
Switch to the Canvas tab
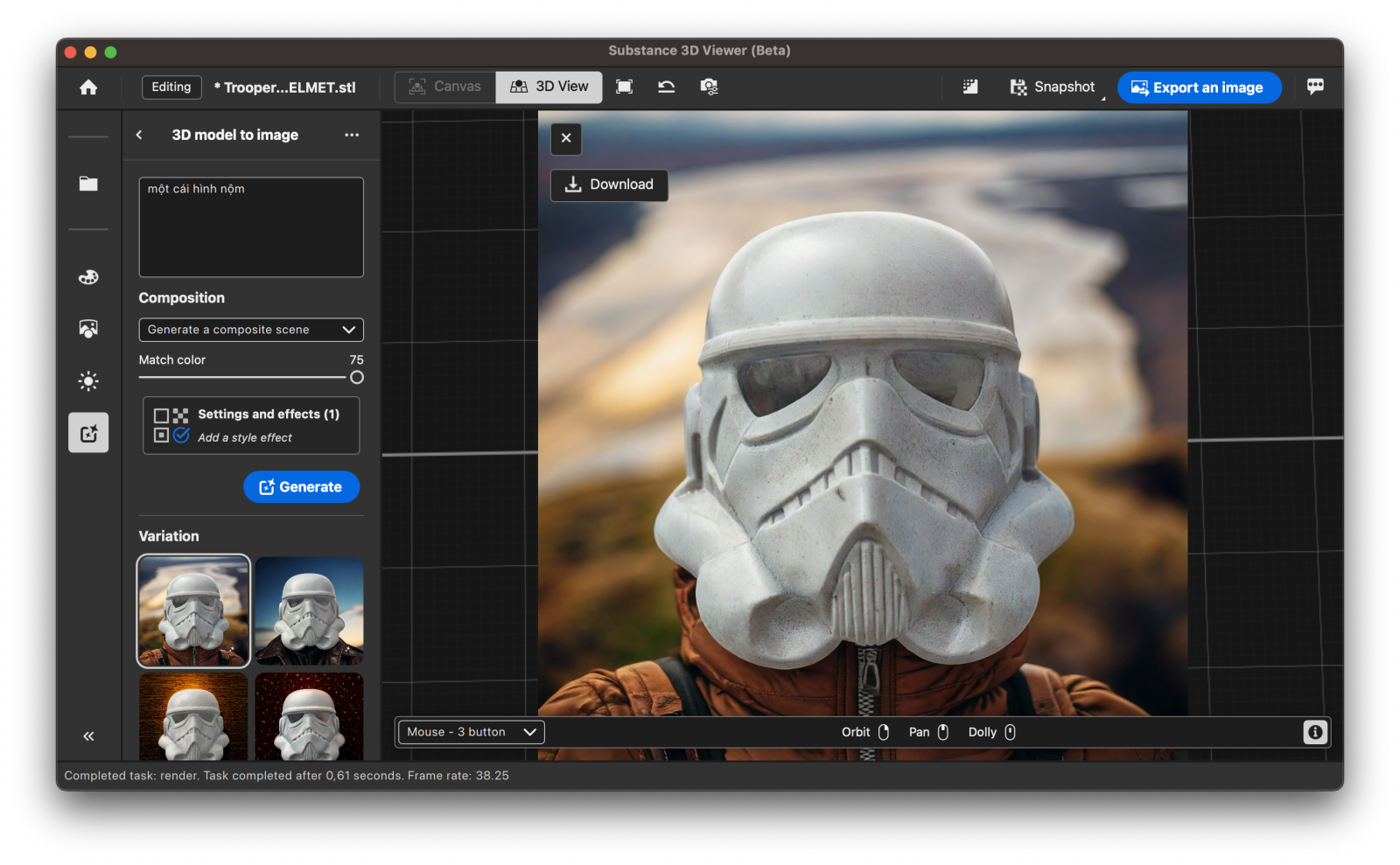click(445, 87)
